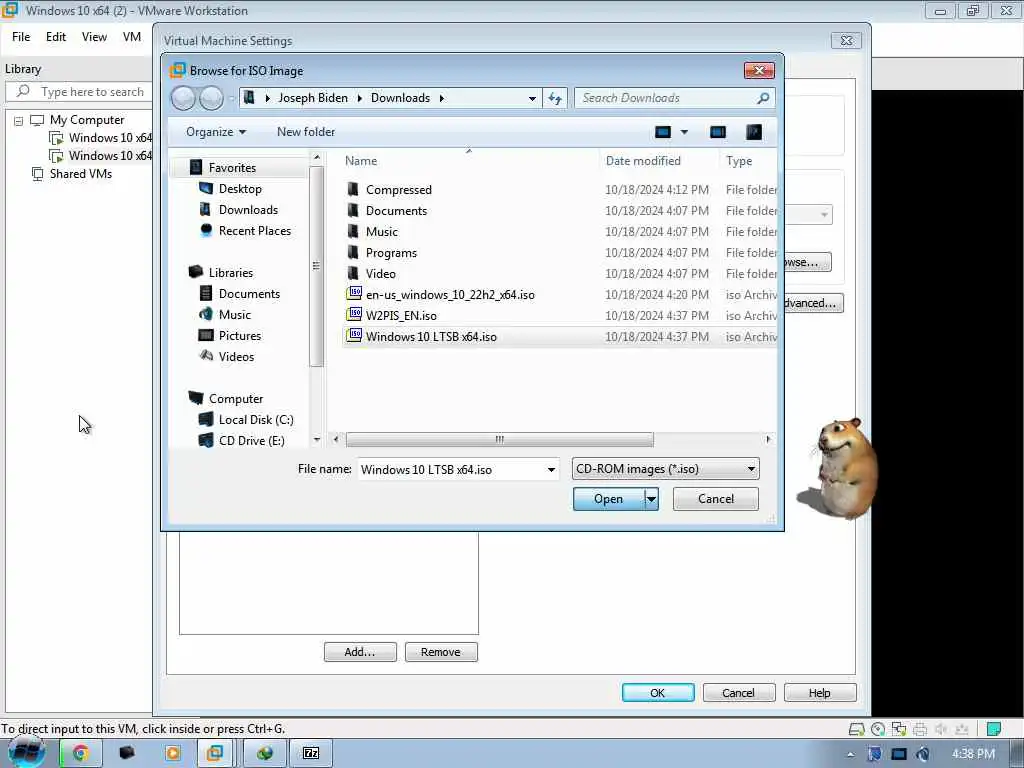Open the View menu in VMware
This screenshot has height=768, width=1024.
94,37
